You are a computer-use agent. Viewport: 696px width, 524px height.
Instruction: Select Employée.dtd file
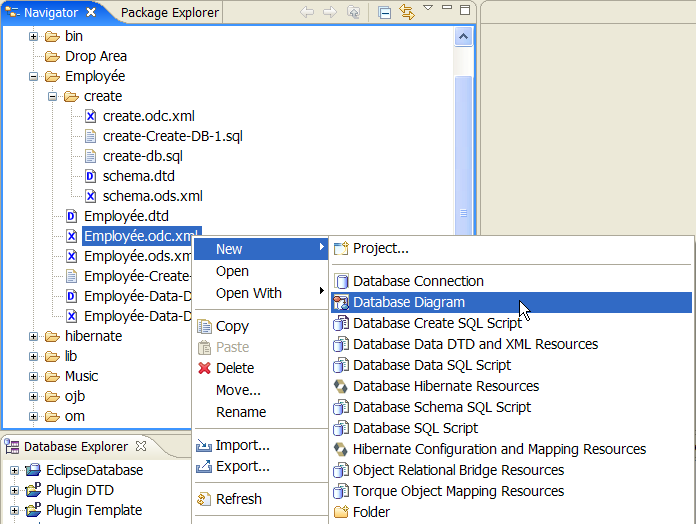pyautogui.click(x=126, y=216)
